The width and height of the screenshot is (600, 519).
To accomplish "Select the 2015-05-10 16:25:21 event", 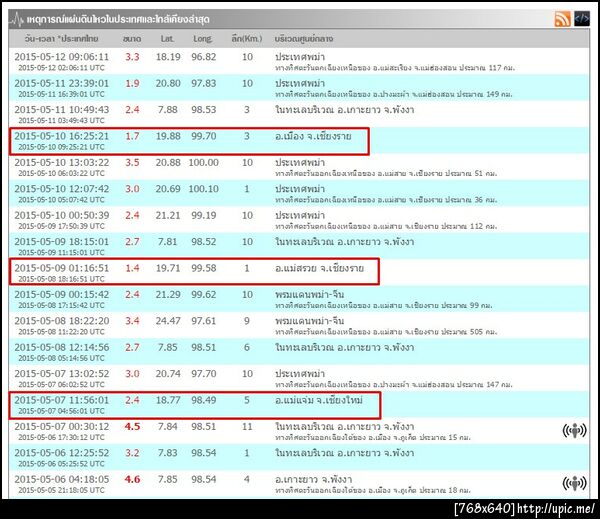I will click(298, 140).
